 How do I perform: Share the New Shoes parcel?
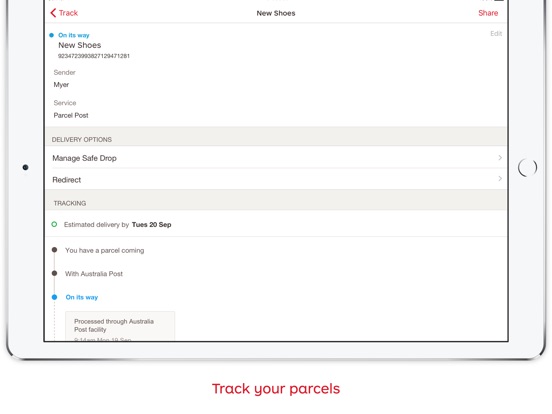point(488,13)
